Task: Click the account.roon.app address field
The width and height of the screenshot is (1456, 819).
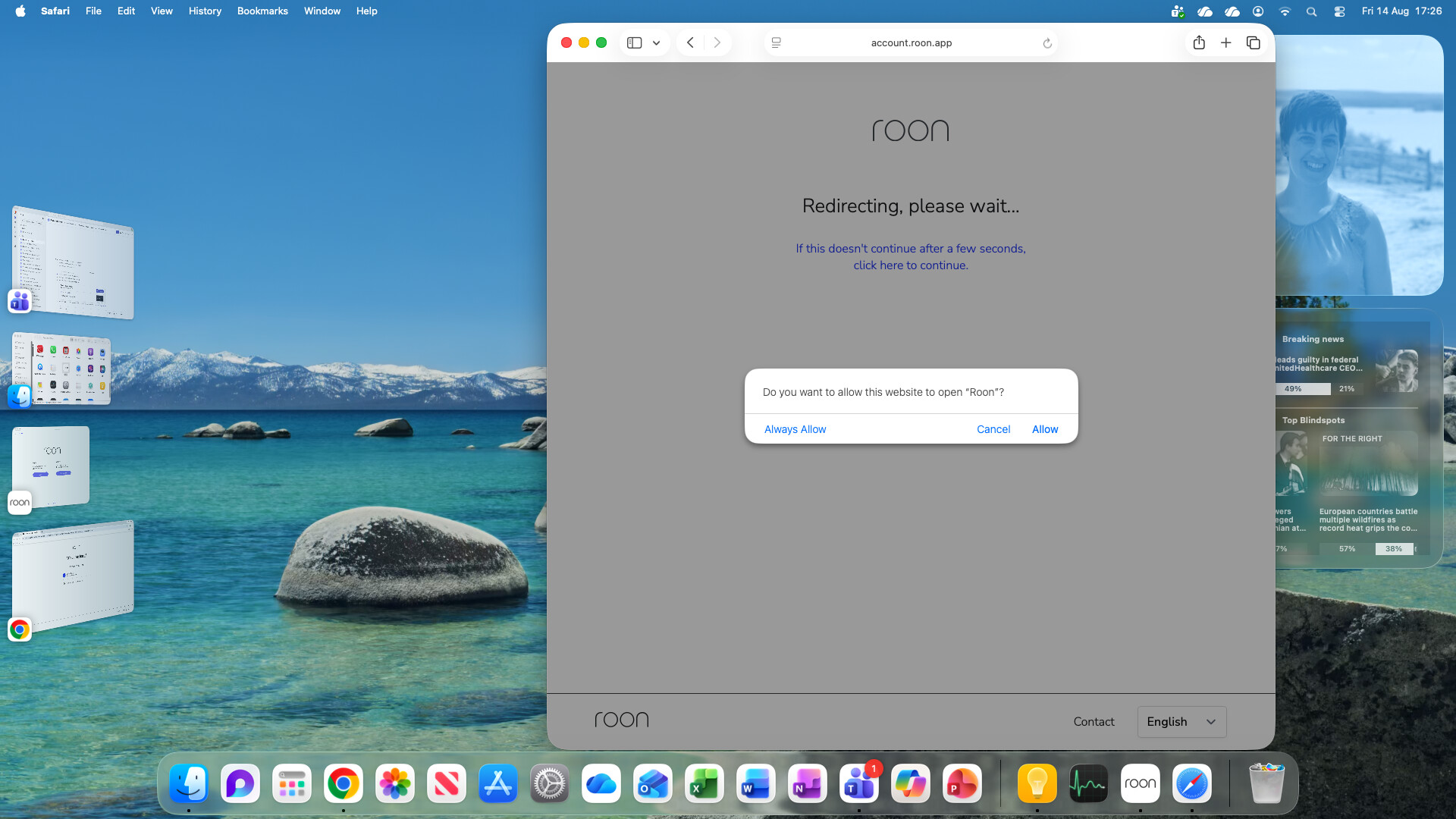Action: (x=911, y=43)
